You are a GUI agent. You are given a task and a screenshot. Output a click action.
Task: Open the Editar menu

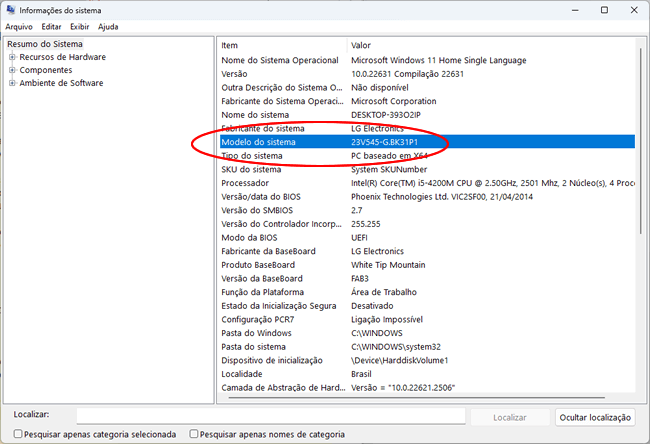pos(51,27)
